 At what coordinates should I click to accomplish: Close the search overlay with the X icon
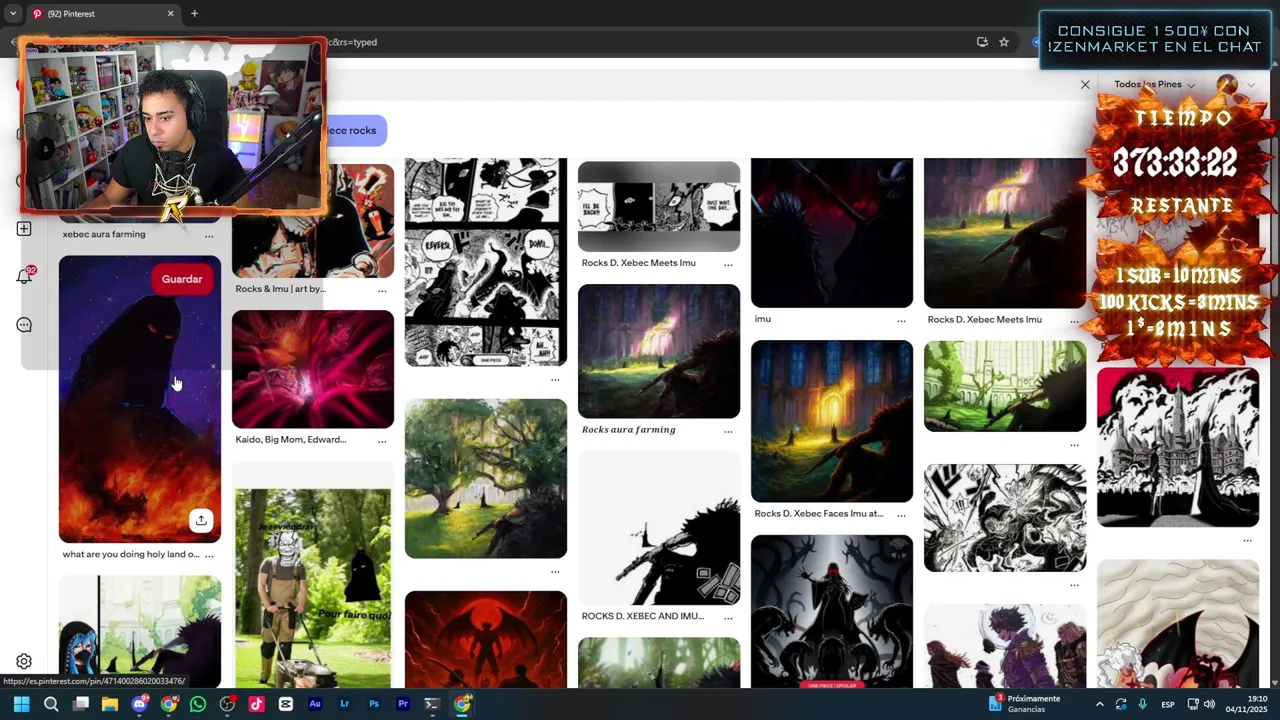coord(1085,85)
